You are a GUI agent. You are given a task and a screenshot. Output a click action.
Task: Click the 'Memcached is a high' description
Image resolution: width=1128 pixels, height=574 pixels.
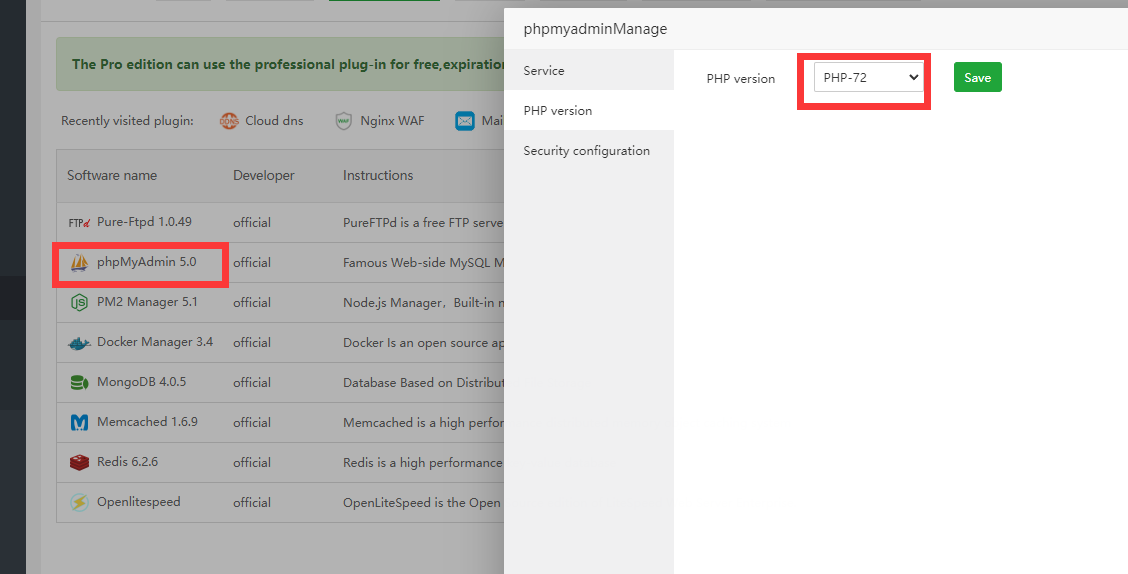tap(423, 422)
